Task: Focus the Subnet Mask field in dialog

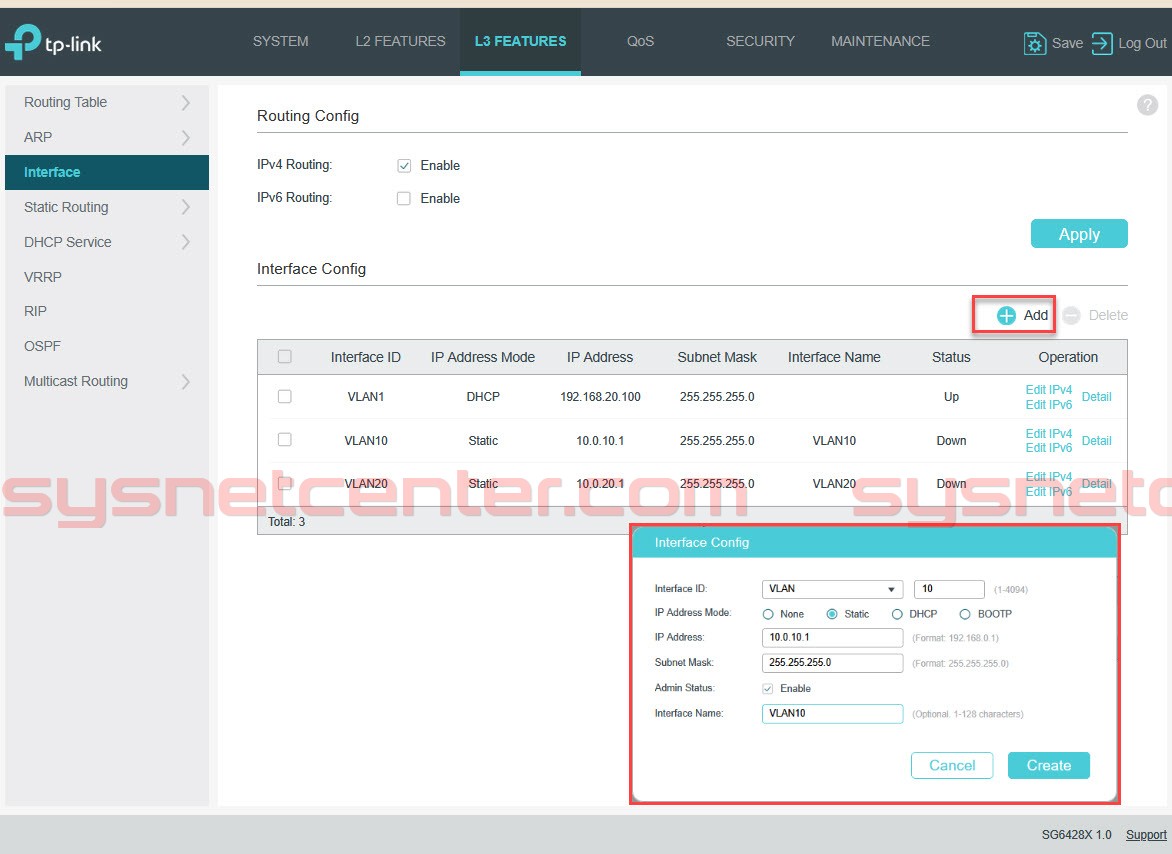Action: point(832,663)
